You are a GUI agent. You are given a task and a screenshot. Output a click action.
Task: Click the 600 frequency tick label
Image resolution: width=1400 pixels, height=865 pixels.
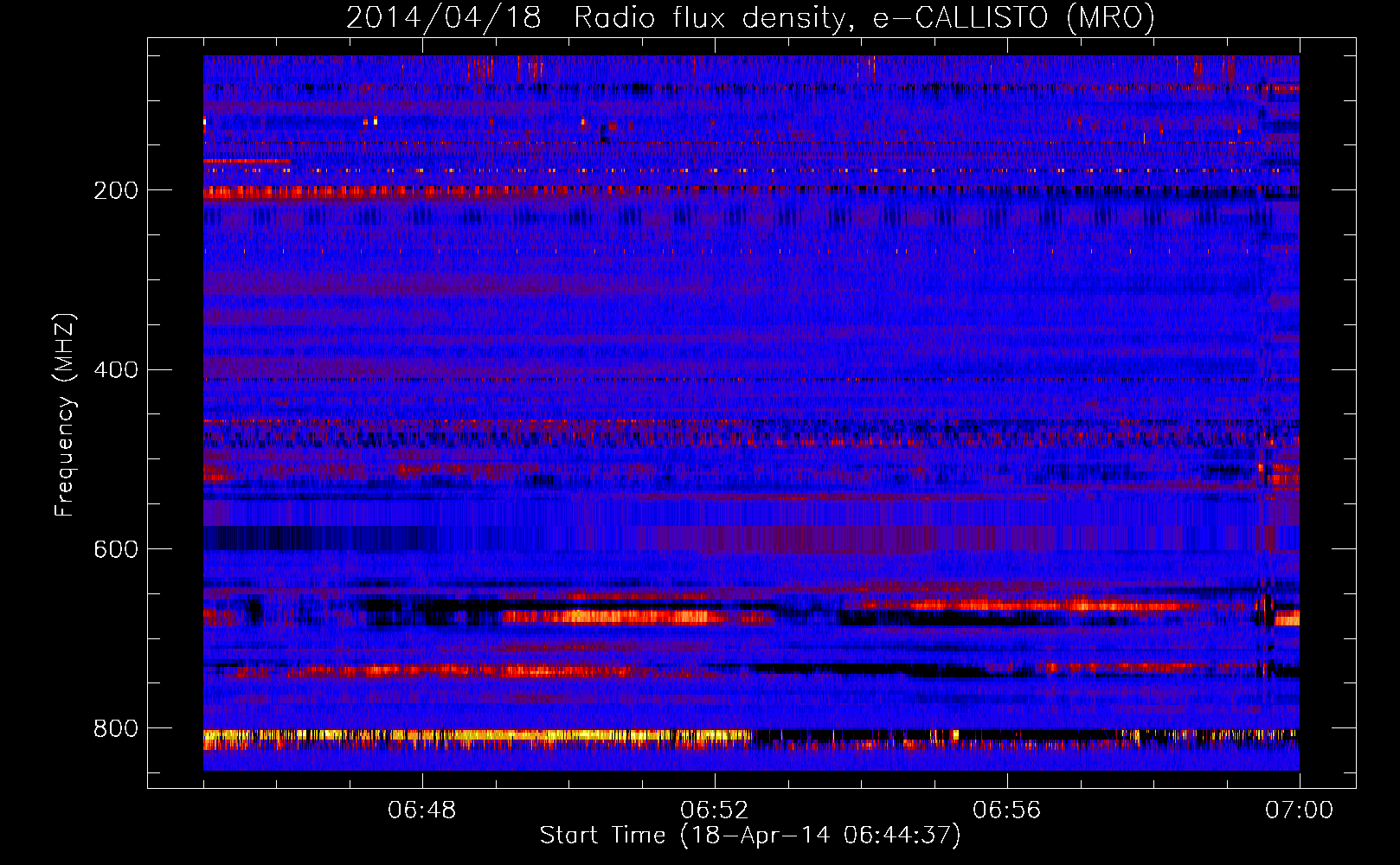pyautogui.click(x=116, y=550)
